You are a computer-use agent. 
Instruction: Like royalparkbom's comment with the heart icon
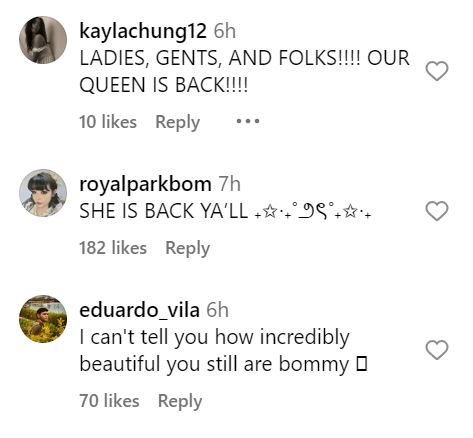pos(437,211)
